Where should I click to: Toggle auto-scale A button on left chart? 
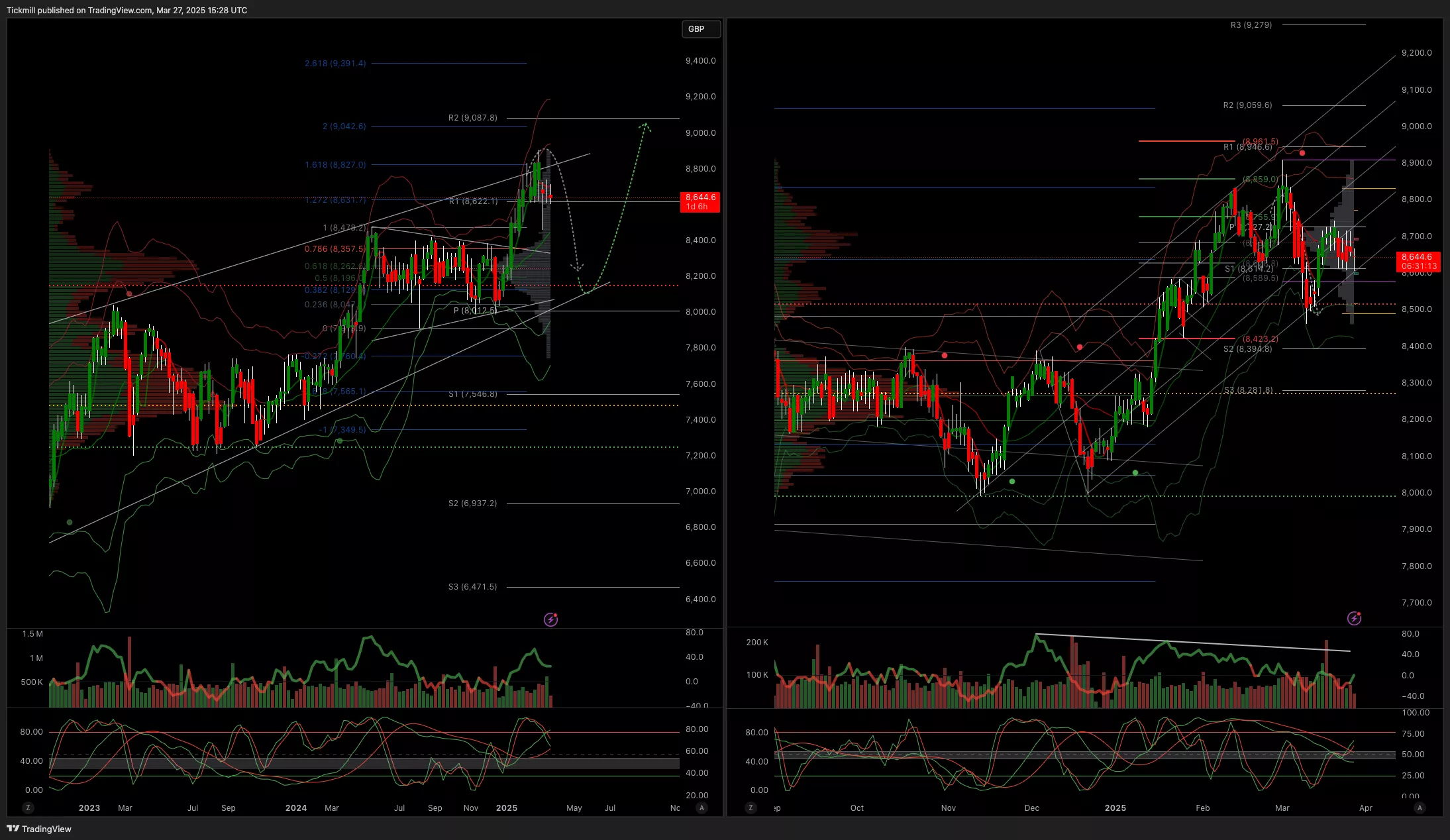click(701, 808)
